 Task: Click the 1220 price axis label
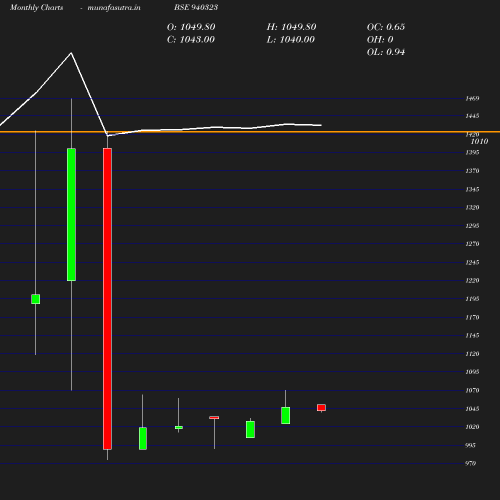472,281
